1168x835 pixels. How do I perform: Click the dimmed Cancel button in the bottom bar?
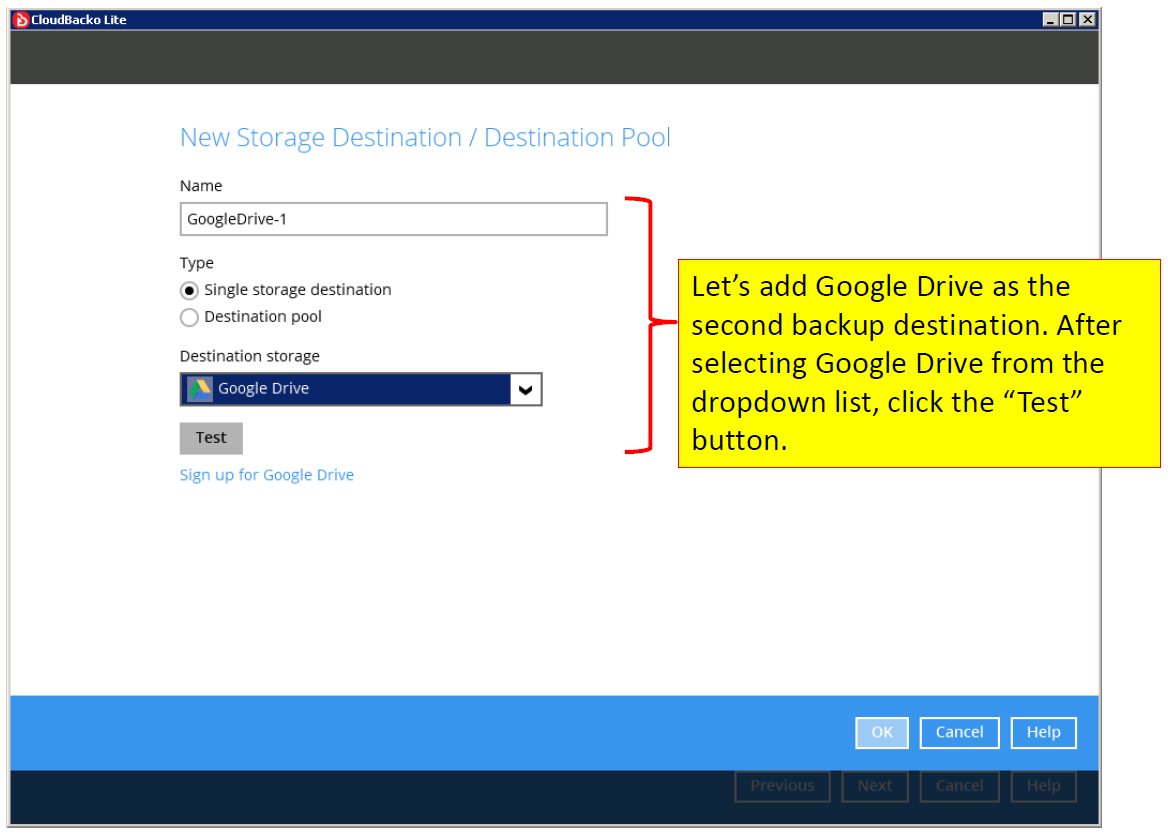(x=959, y=786)
